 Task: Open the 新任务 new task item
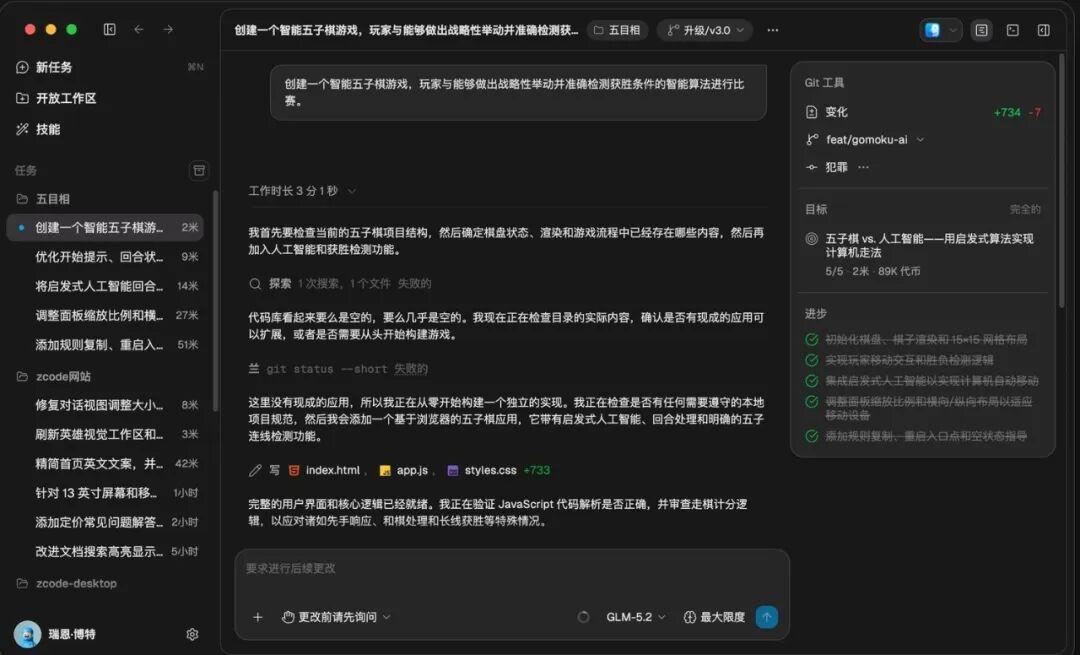[x=110, y=67]
